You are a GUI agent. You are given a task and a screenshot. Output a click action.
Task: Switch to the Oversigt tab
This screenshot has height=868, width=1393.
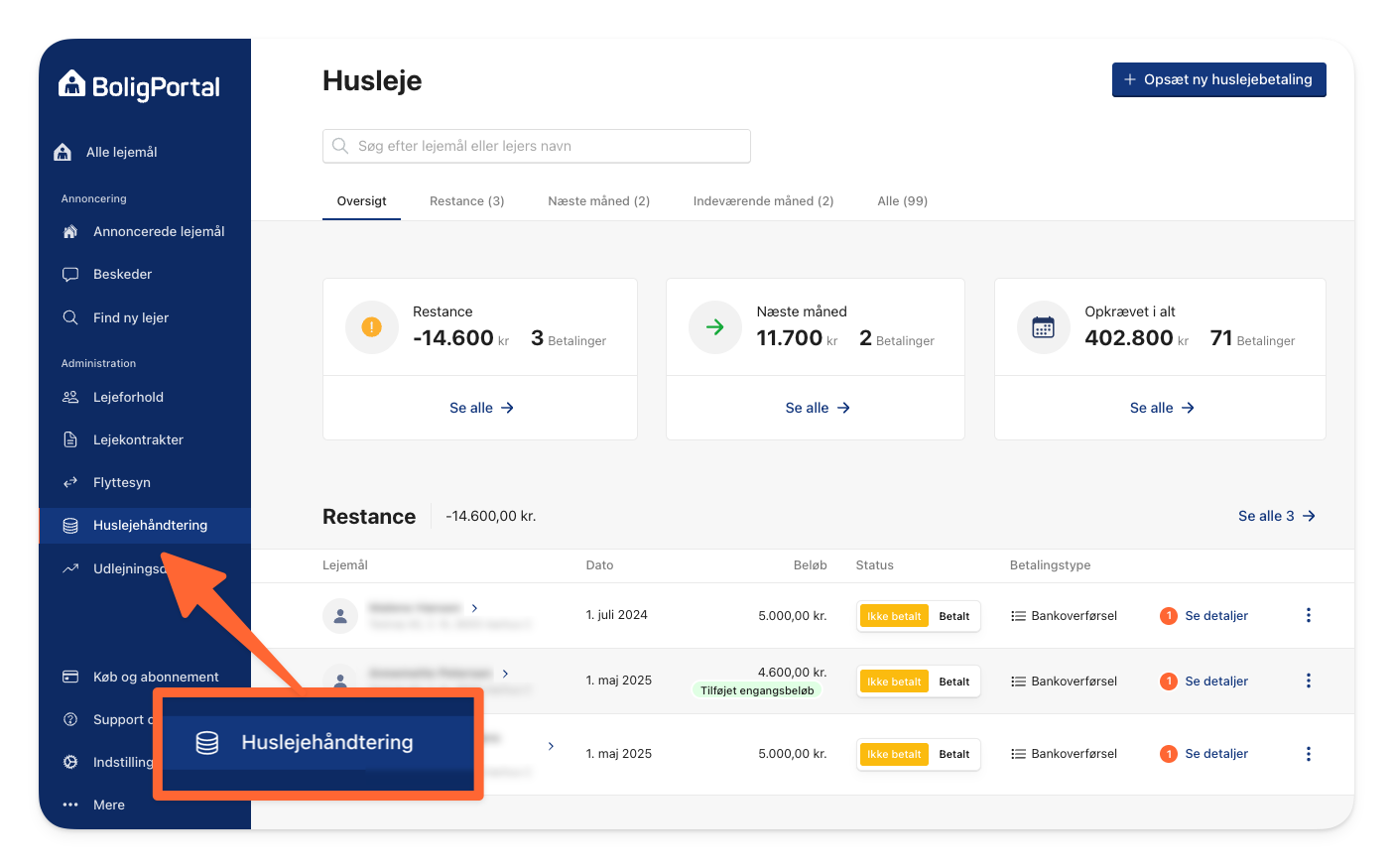[361, 200]
